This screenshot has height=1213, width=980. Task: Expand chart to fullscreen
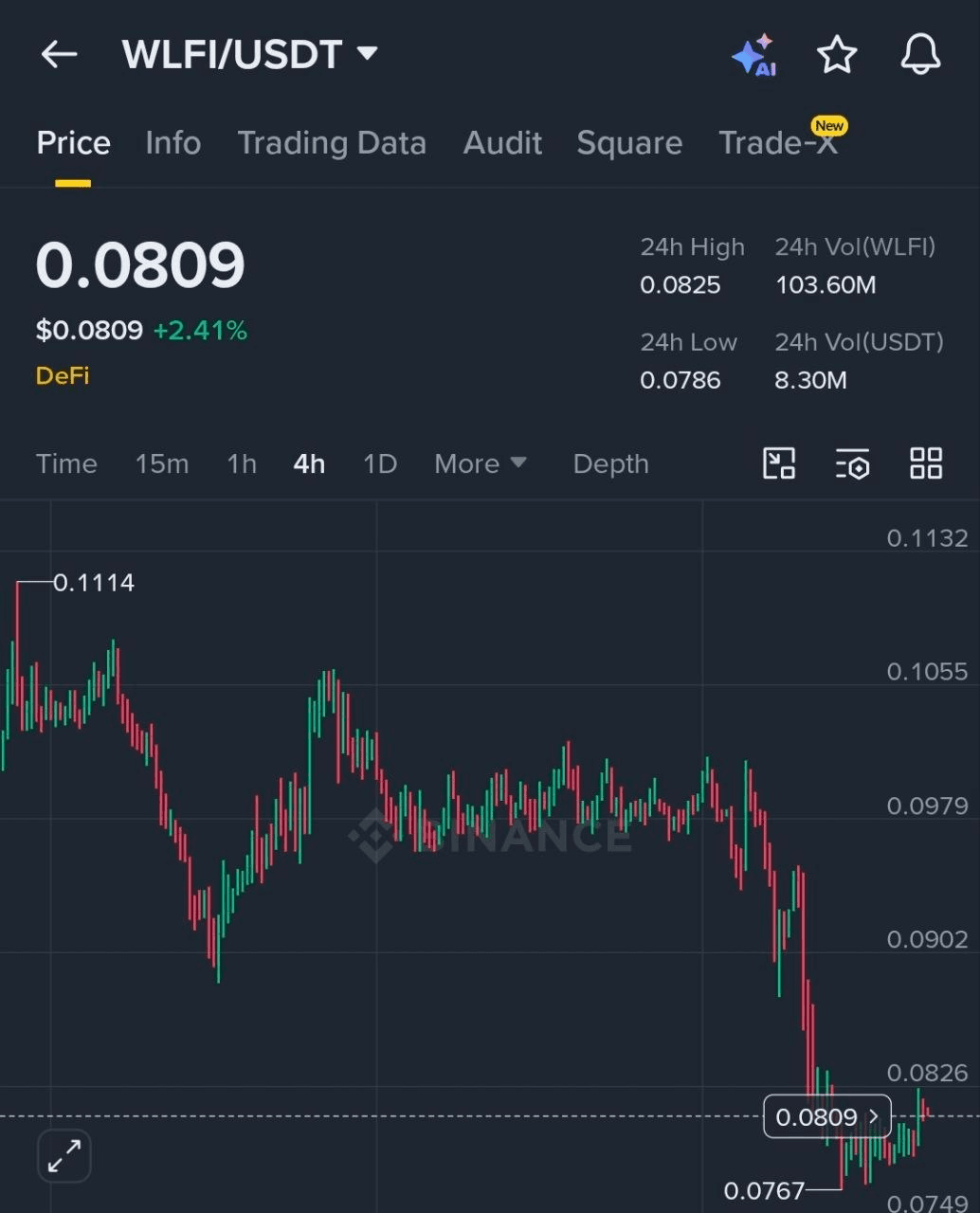(x=64, y=1155)
